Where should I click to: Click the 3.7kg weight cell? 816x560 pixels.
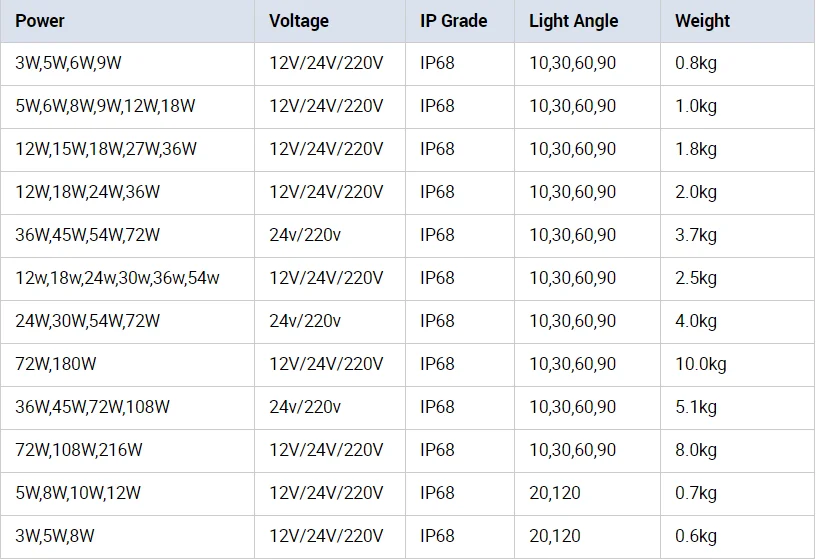[x=696, y=235]
